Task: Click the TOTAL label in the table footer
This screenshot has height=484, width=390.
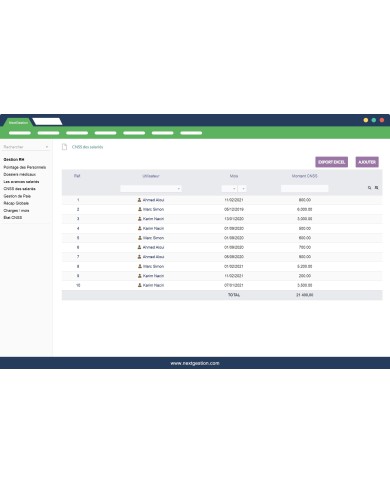Action: coord(234,295)
